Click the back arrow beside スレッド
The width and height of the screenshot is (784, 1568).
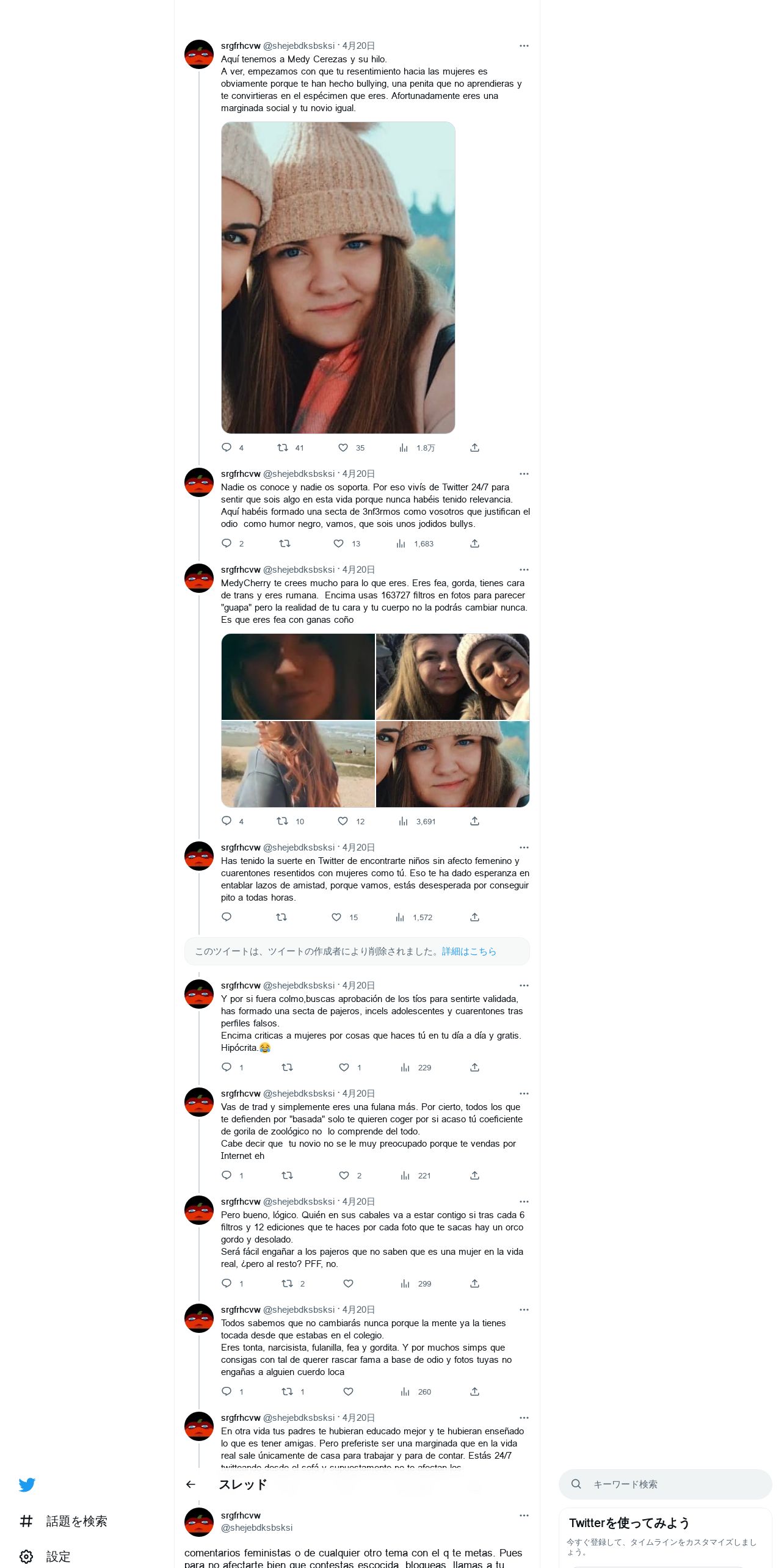[x=191, y=1484]
